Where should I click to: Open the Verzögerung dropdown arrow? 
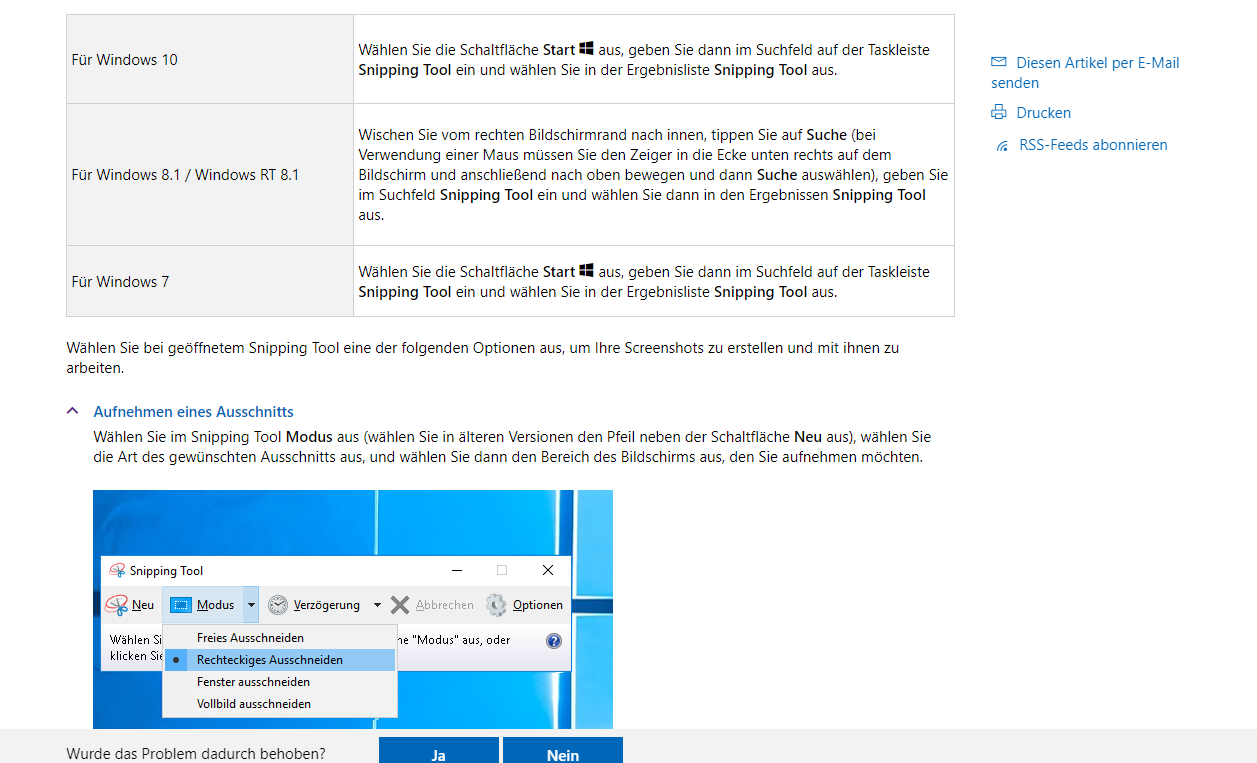(377, 605)
